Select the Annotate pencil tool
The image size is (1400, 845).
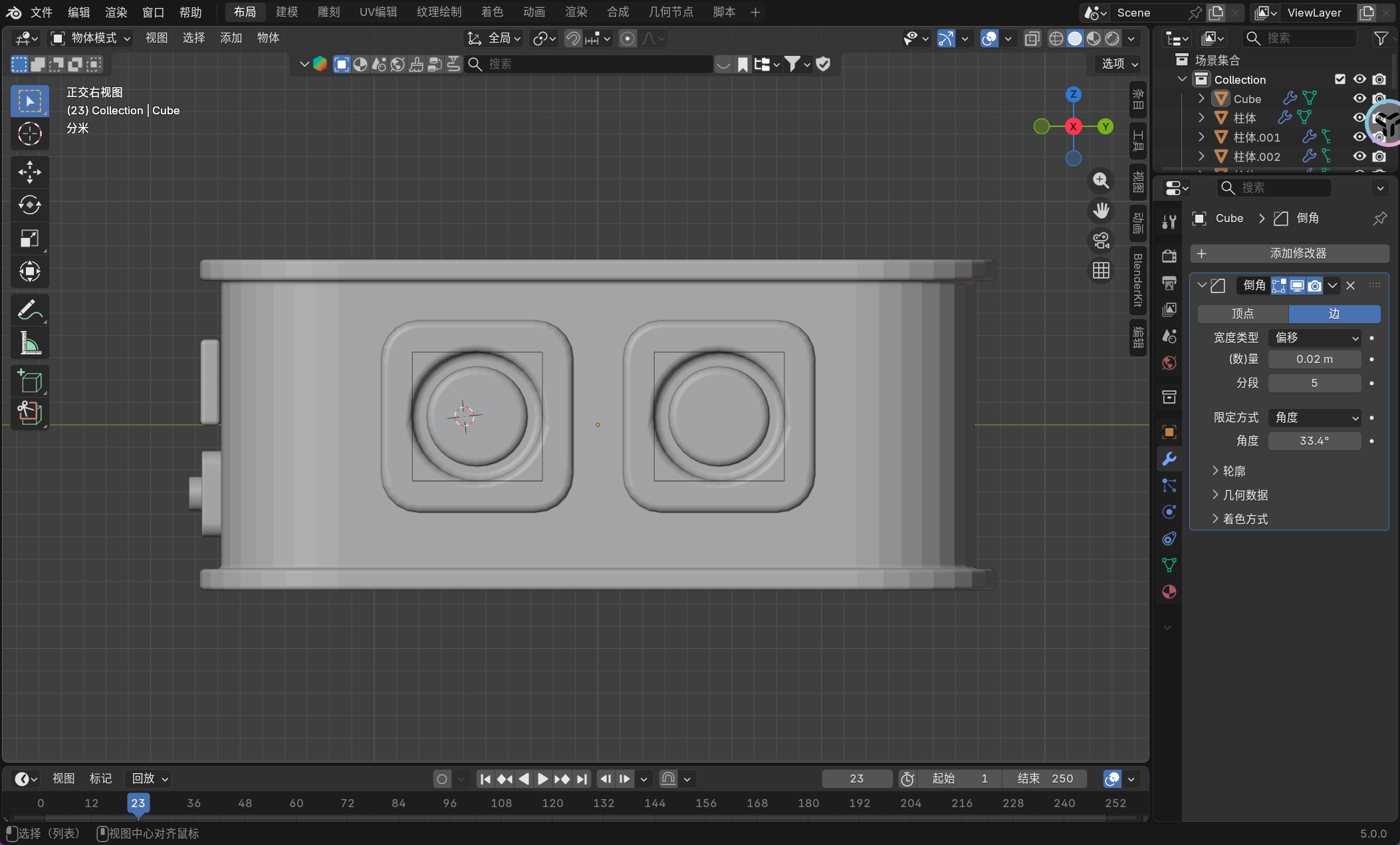[29, 310]
